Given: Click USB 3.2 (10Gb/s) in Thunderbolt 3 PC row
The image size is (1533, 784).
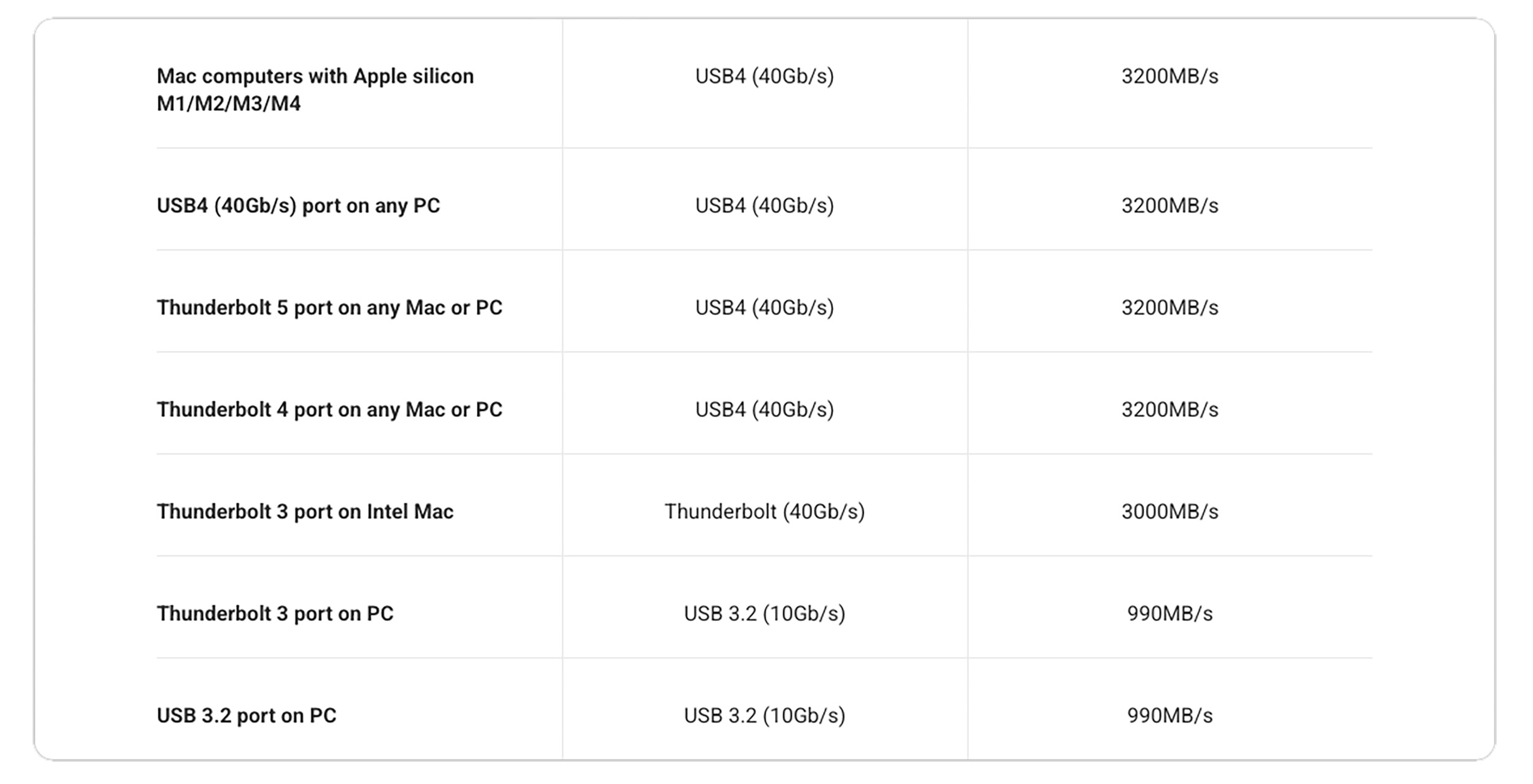Looking at the screenshot, I should click(765, 613).
